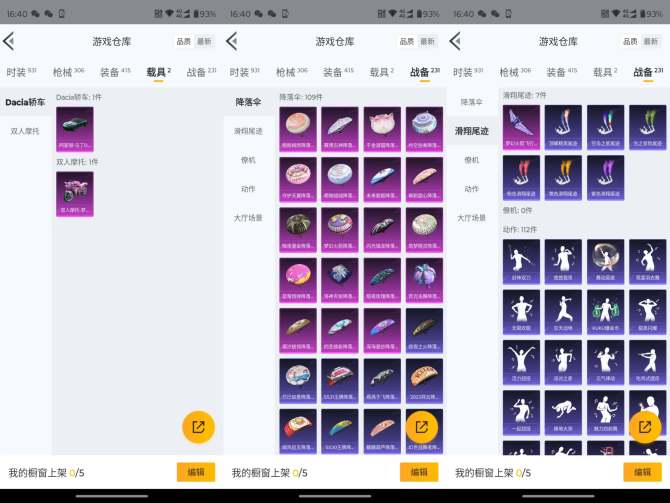Tap '我的橱窗上架 0/5' text on left screen
This screenshot has width=670, height=503.
coord(46,473)
